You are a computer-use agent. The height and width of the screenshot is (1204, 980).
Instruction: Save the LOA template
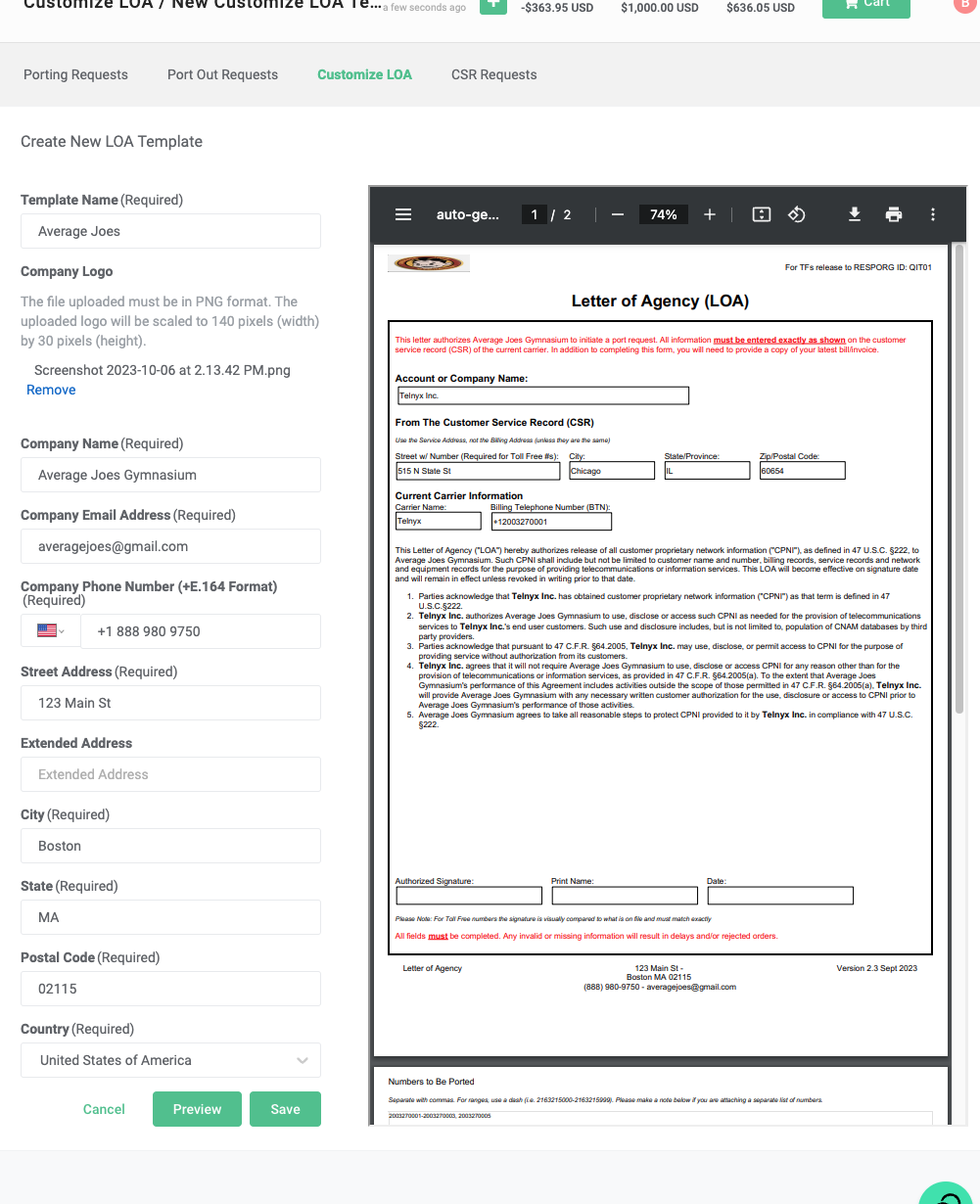(285, 1109)
